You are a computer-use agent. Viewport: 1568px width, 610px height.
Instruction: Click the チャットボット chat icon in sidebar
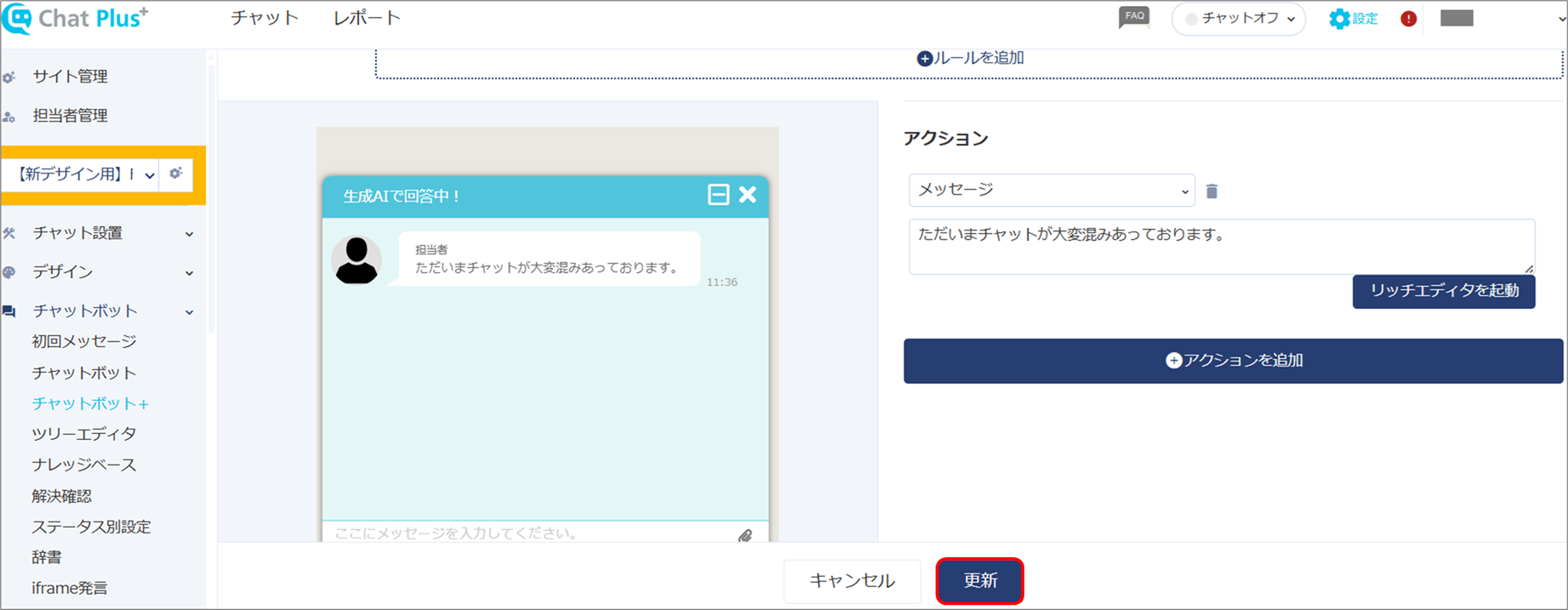click(9, 311)
